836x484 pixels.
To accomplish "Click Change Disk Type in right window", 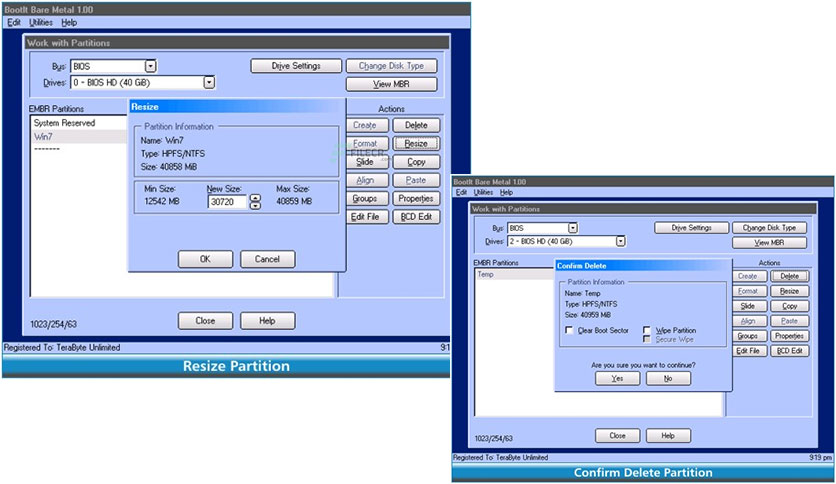I will tap(769, 228).
